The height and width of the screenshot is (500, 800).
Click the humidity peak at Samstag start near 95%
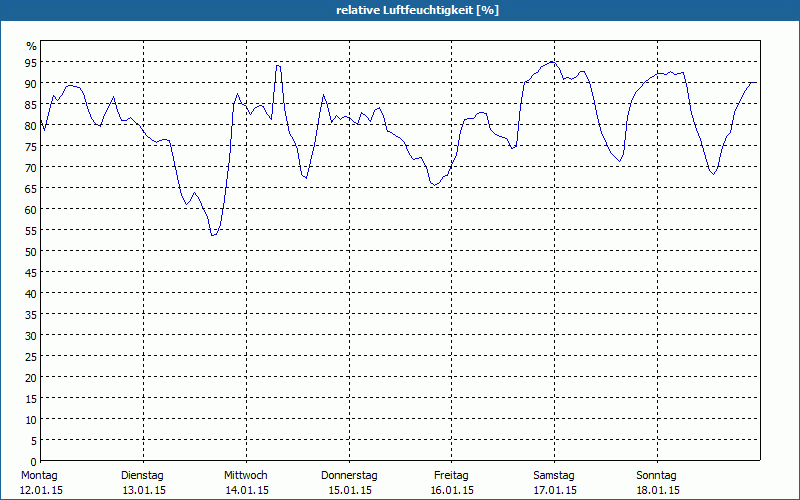pos(553,62)
